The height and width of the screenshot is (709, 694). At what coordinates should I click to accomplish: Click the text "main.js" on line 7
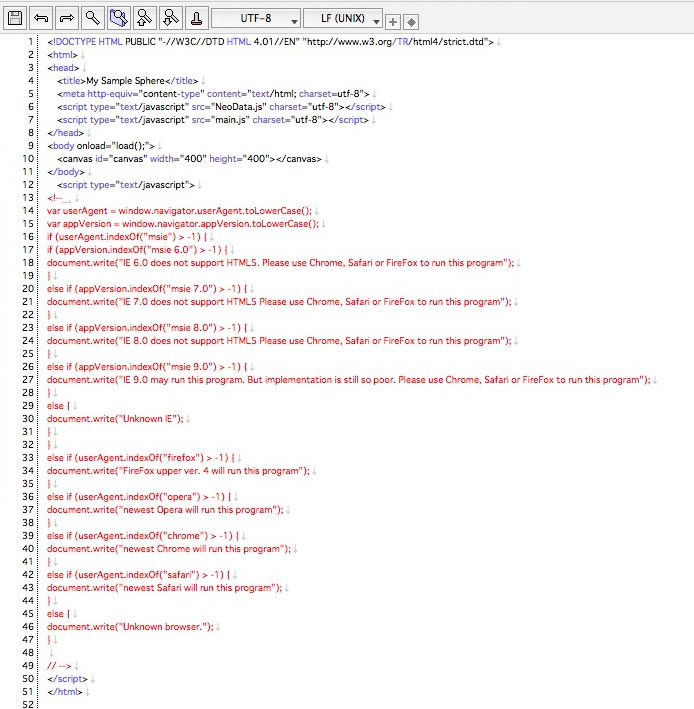point(230,120)
